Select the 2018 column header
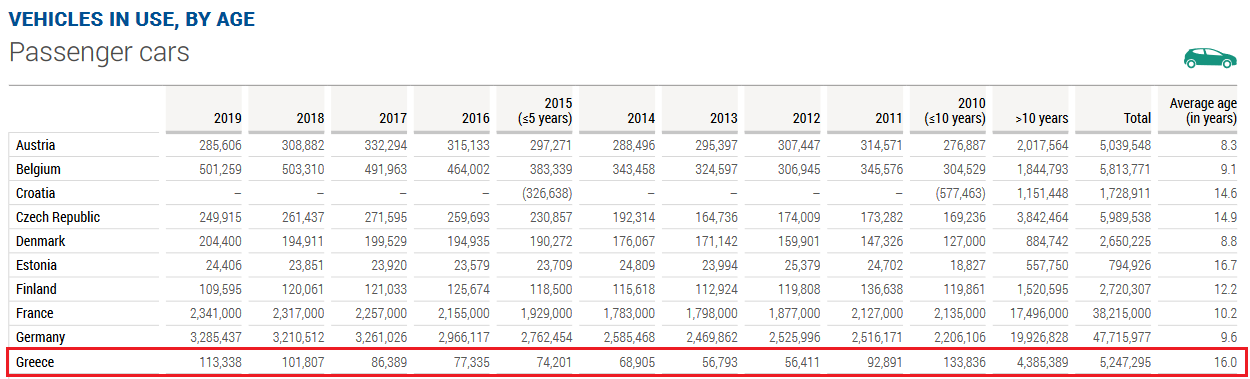The image size is (1250, 379). click(x=310, y=118)
